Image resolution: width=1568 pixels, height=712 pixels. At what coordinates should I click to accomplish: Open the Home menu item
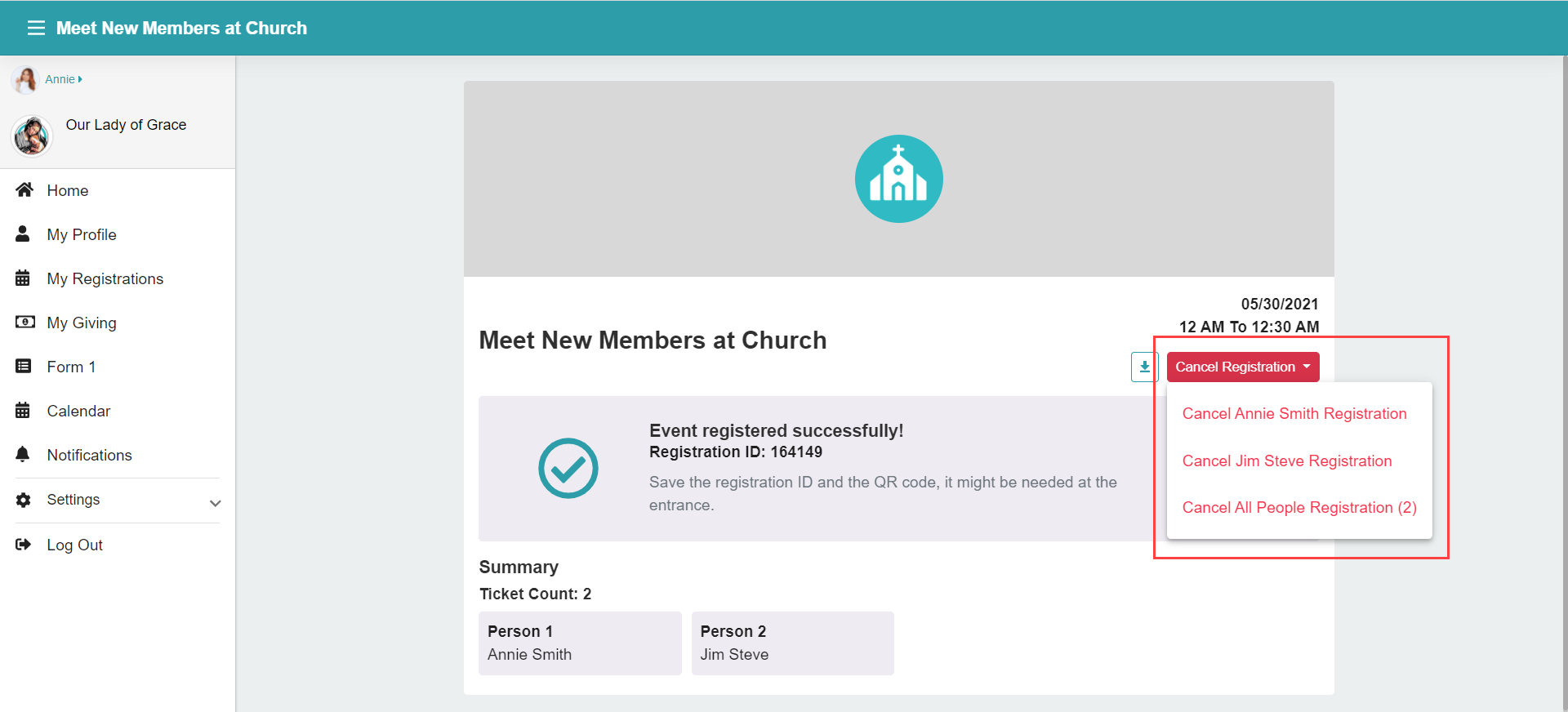tap(68, 190)
